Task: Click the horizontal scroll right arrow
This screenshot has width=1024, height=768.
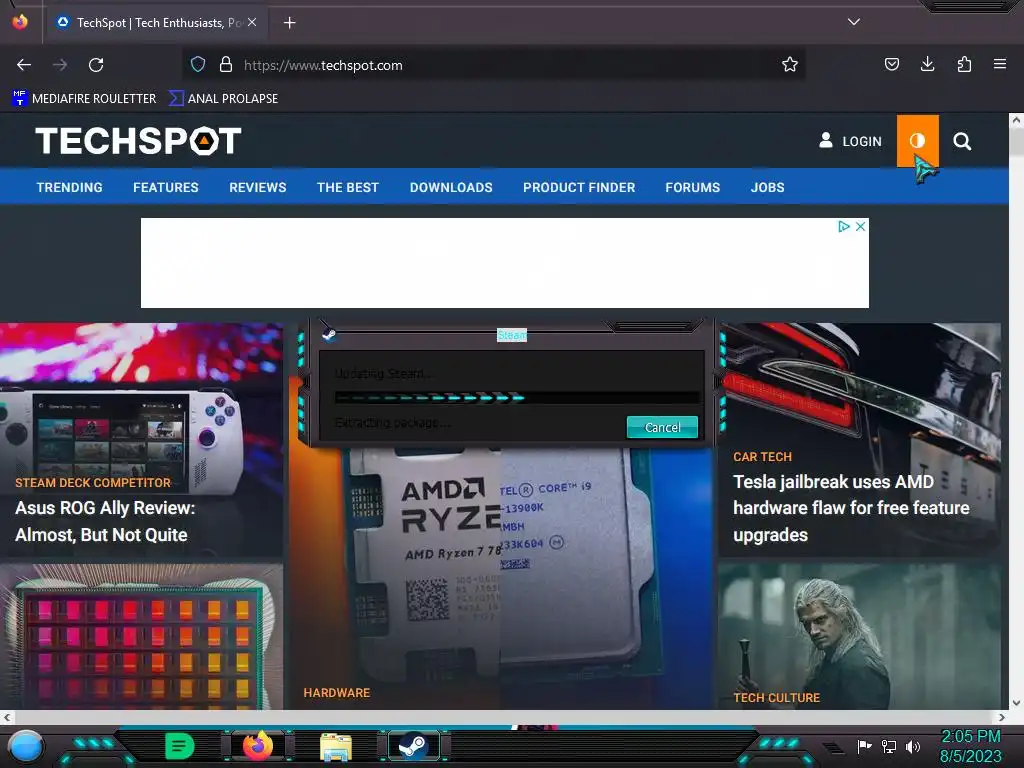Action: coord(1002,717)
